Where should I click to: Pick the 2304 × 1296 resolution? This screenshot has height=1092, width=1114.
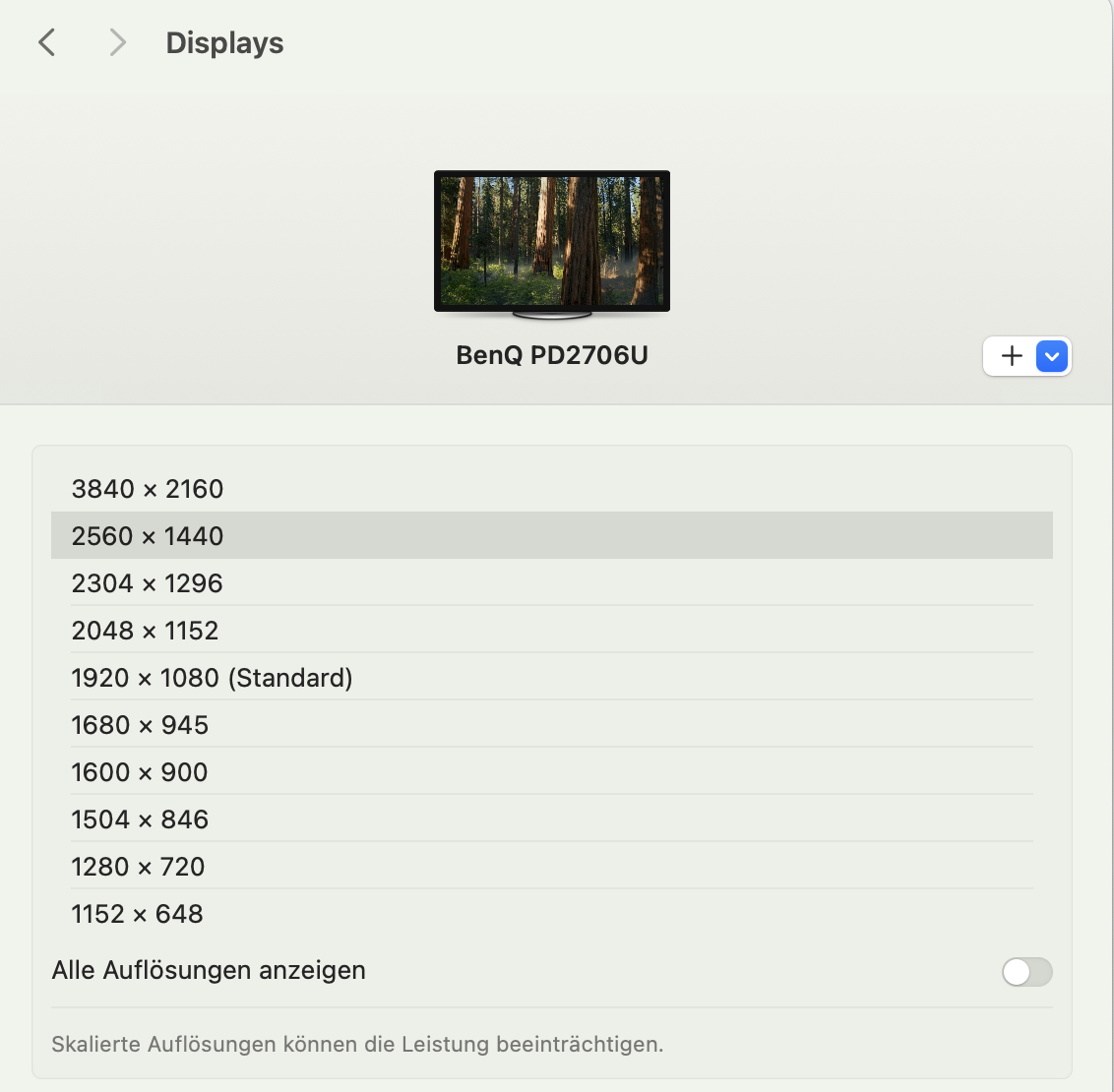tap(148, 583)
